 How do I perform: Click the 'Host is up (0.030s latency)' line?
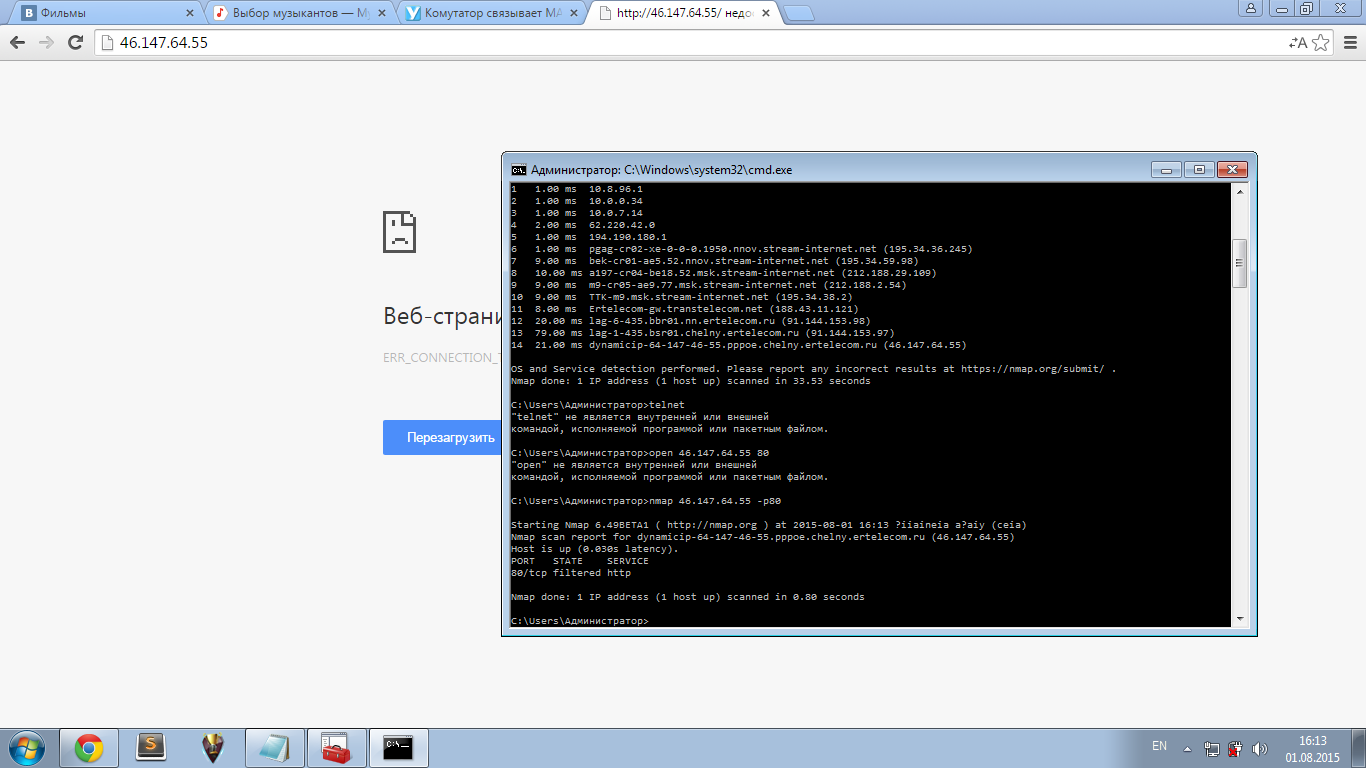[595, 549]
